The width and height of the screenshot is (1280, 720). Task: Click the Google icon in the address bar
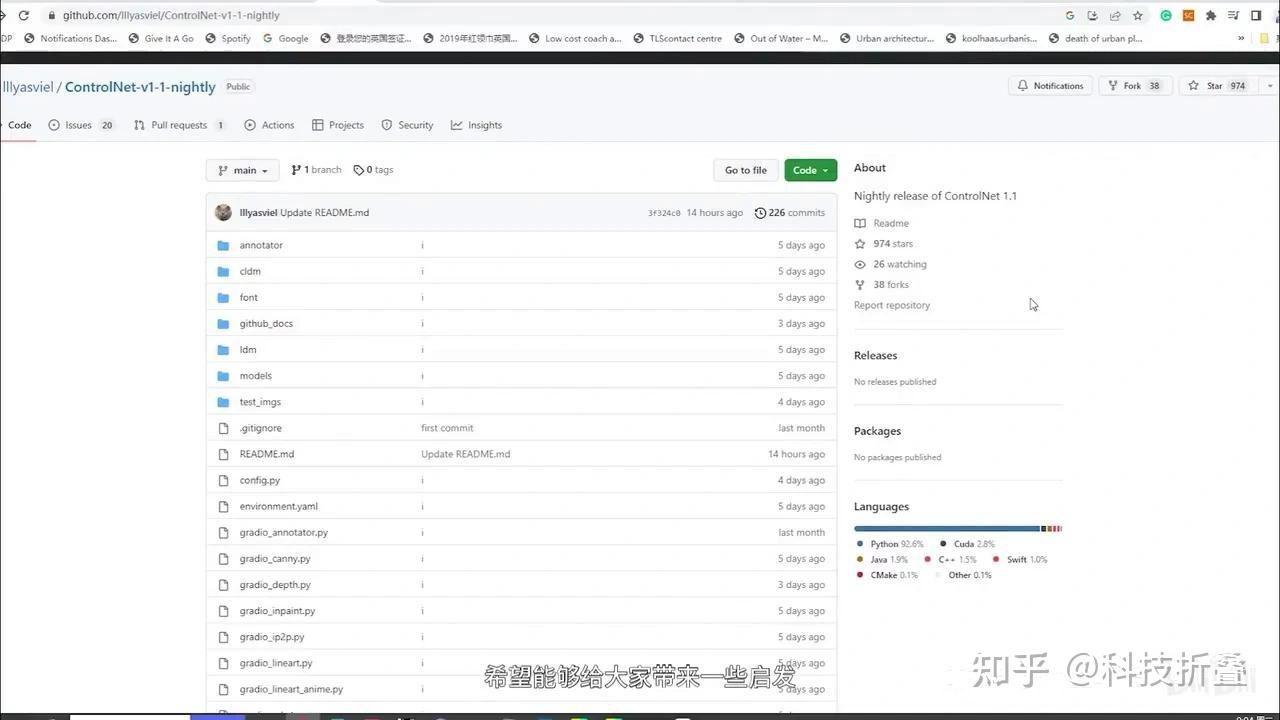pyautogui.click(x=1070, y=15)
